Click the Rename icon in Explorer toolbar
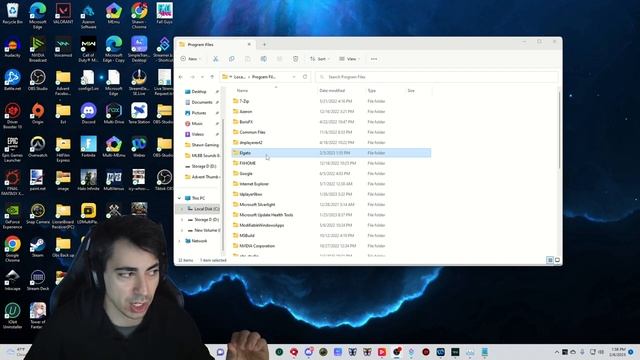 [x=264, y=59]
